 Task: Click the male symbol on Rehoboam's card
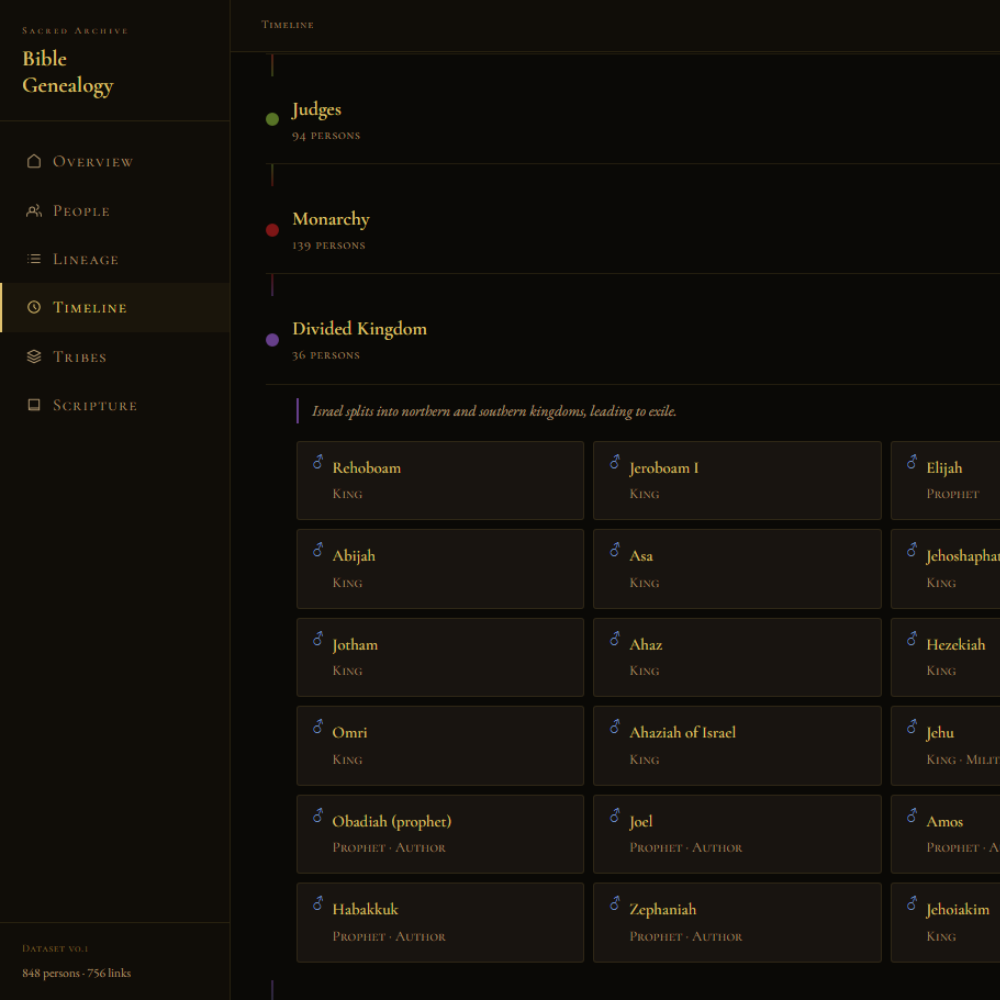tap(318, 462)
